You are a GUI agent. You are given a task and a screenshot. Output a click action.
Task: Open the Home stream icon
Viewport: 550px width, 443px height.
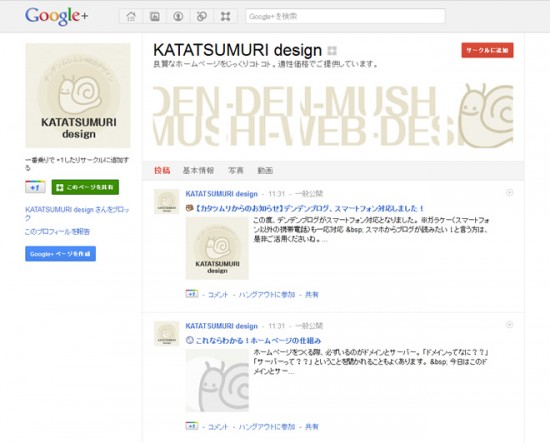131,16
